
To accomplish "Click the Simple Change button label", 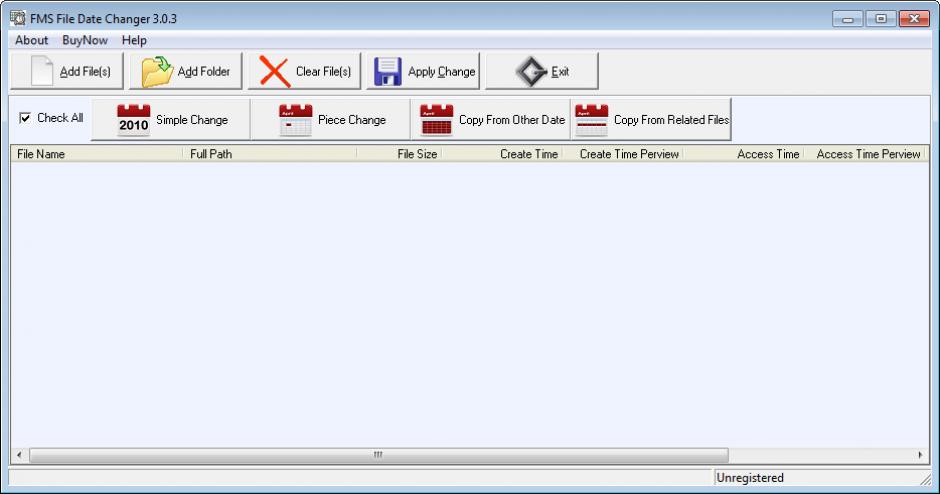I will (192, 120).
